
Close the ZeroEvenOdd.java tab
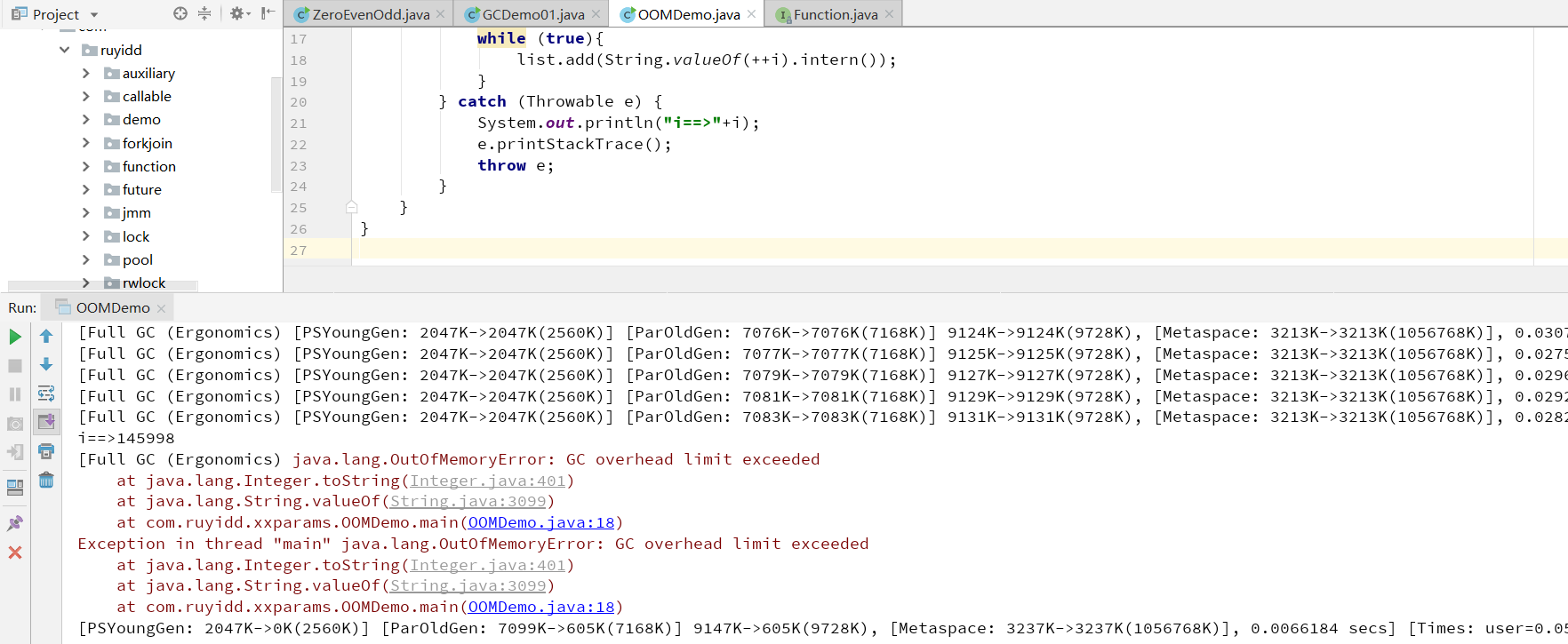click(440, 14)
